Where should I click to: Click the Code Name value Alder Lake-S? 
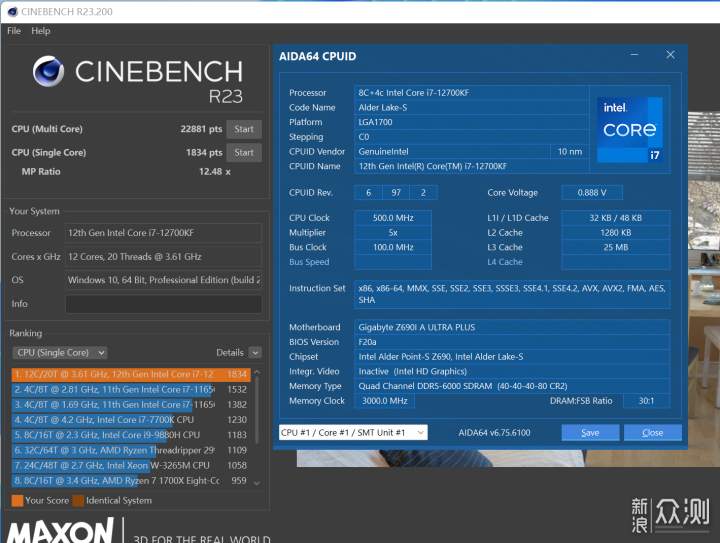tap(472, 107)
